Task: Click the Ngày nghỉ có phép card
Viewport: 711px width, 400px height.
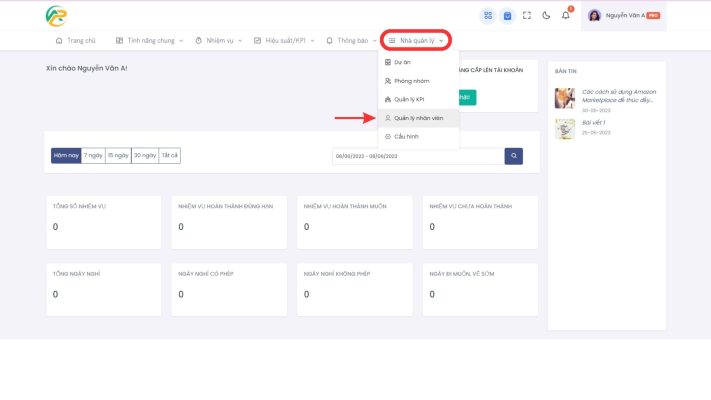Action: click(229, 289)
